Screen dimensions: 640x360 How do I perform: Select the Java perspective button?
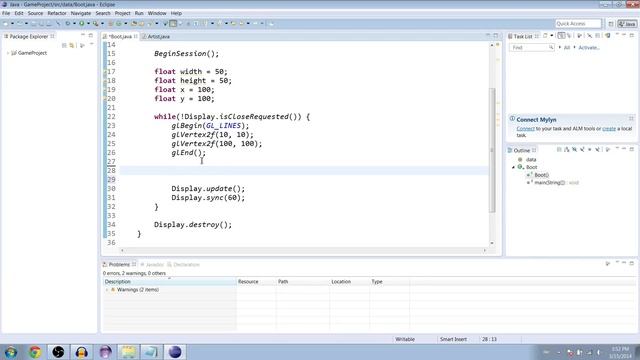pyautogui.click(x=627, y=24)
